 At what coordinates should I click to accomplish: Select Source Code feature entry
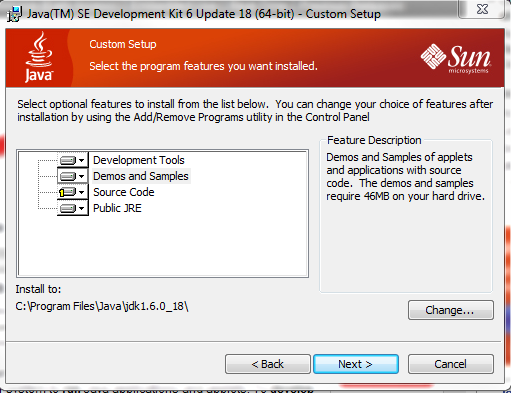[x=124, y=192]
